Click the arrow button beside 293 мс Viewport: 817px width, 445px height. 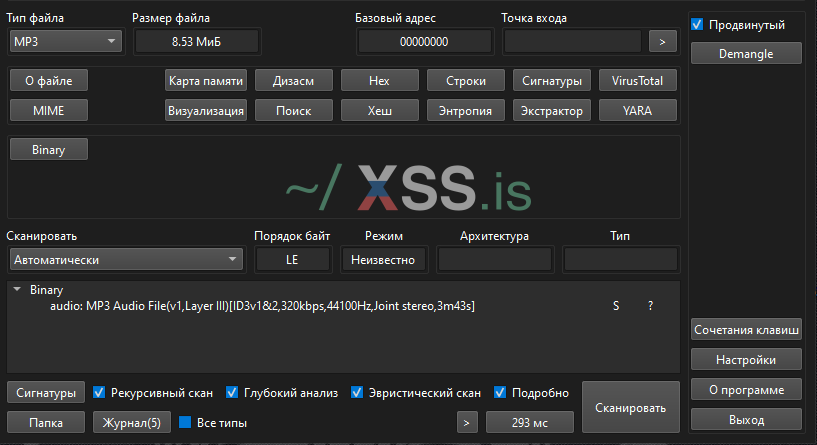467,423
